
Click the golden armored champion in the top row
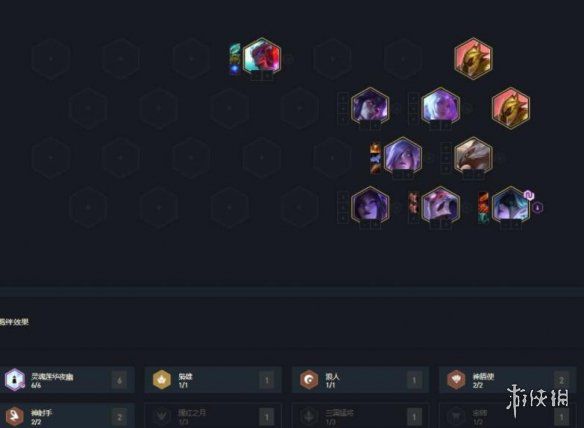coord(473,58)
